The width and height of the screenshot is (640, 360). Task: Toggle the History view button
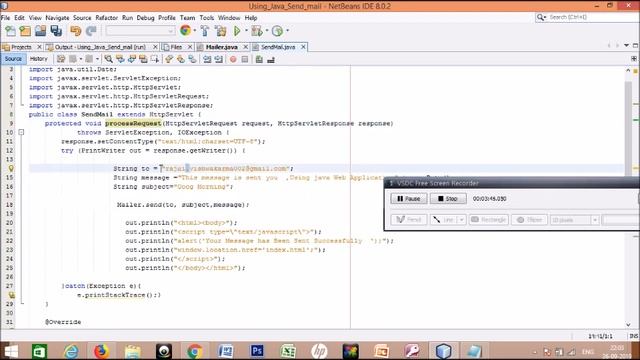coord(39,59)
